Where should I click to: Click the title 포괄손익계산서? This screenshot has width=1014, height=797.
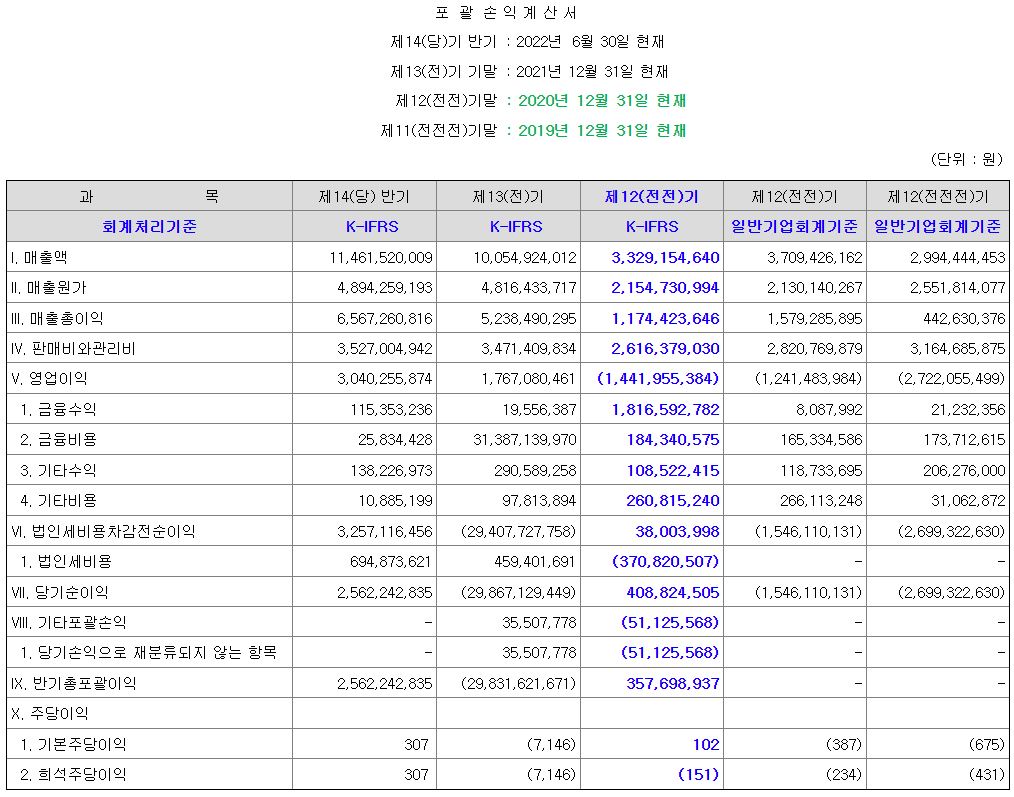pos(506,13)
